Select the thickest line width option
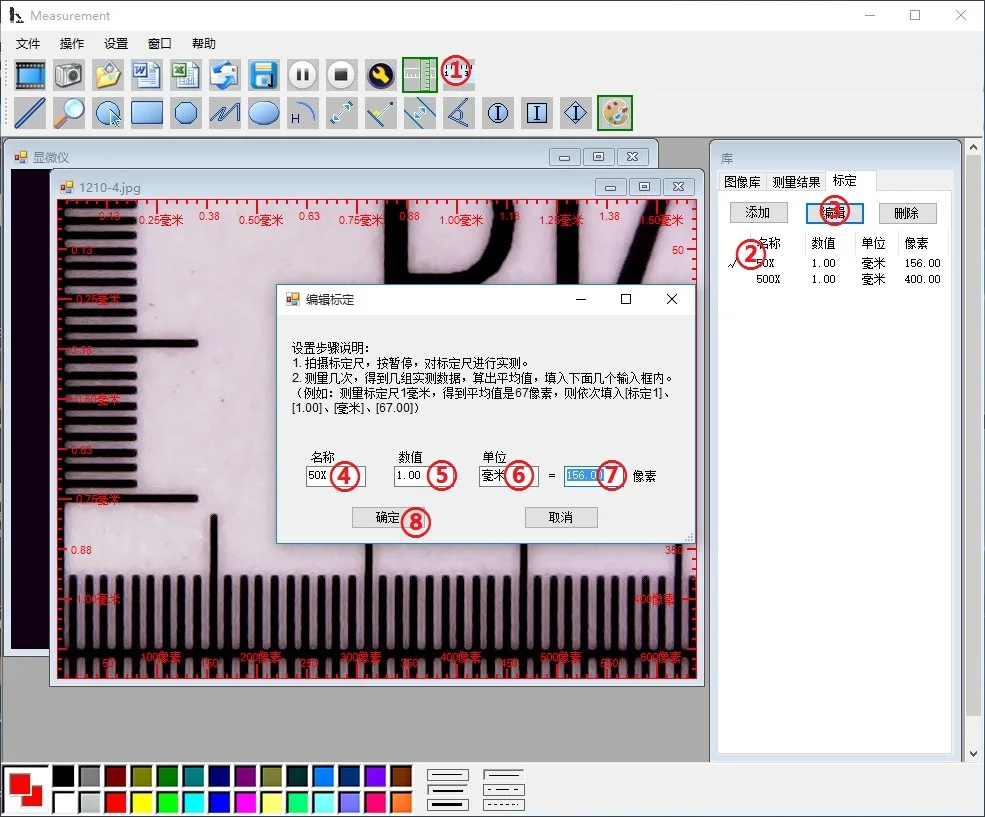The image size is (985, 817). pyautogui.click(x=448, y=804)
